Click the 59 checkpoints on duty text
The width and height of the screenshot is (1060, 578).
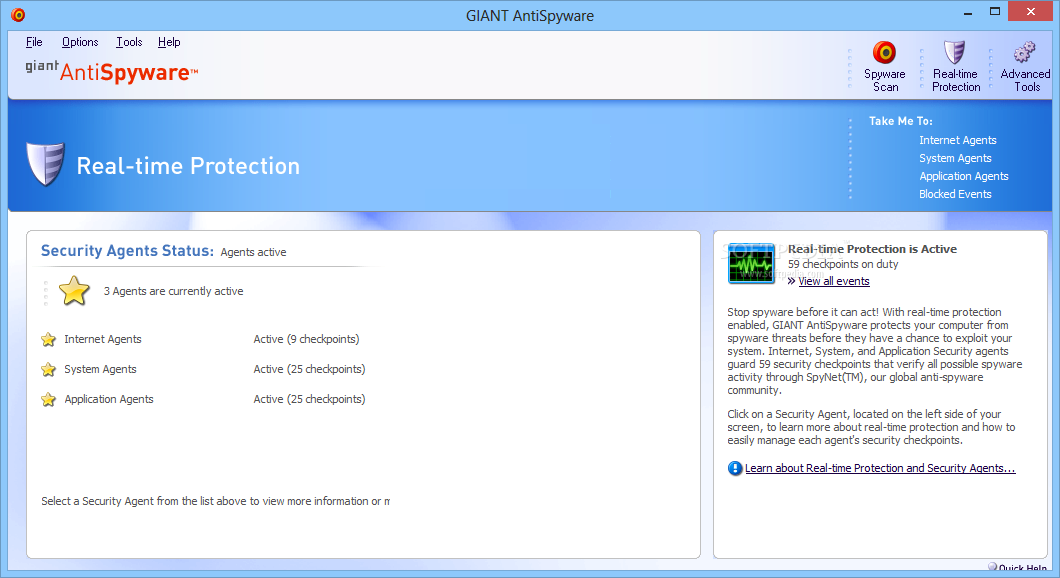coord(843,264)
